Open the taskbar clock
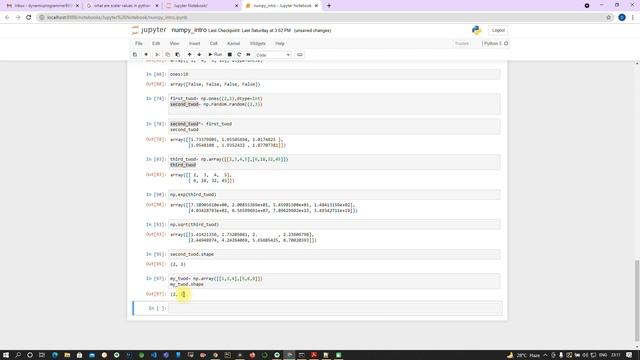This screenshot has height=360, width=640. pyautogui.click(x=616, y=355)
